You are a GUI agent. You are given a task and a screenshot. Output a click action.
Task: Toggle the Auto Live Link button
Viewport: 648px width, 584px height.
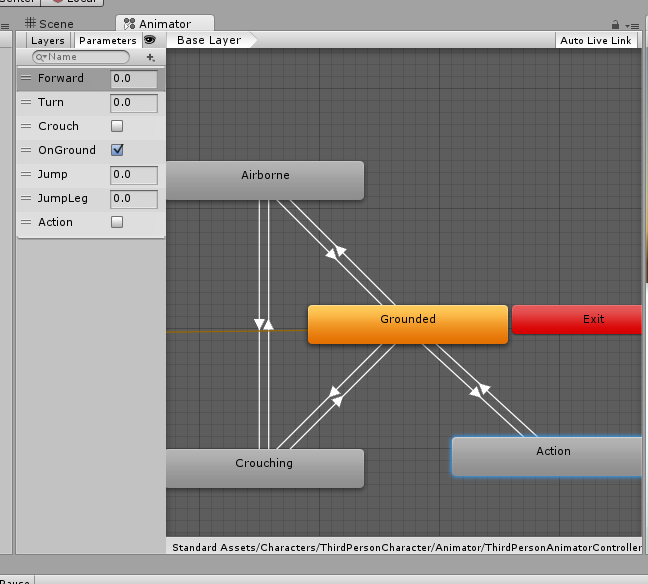point(596,41)
